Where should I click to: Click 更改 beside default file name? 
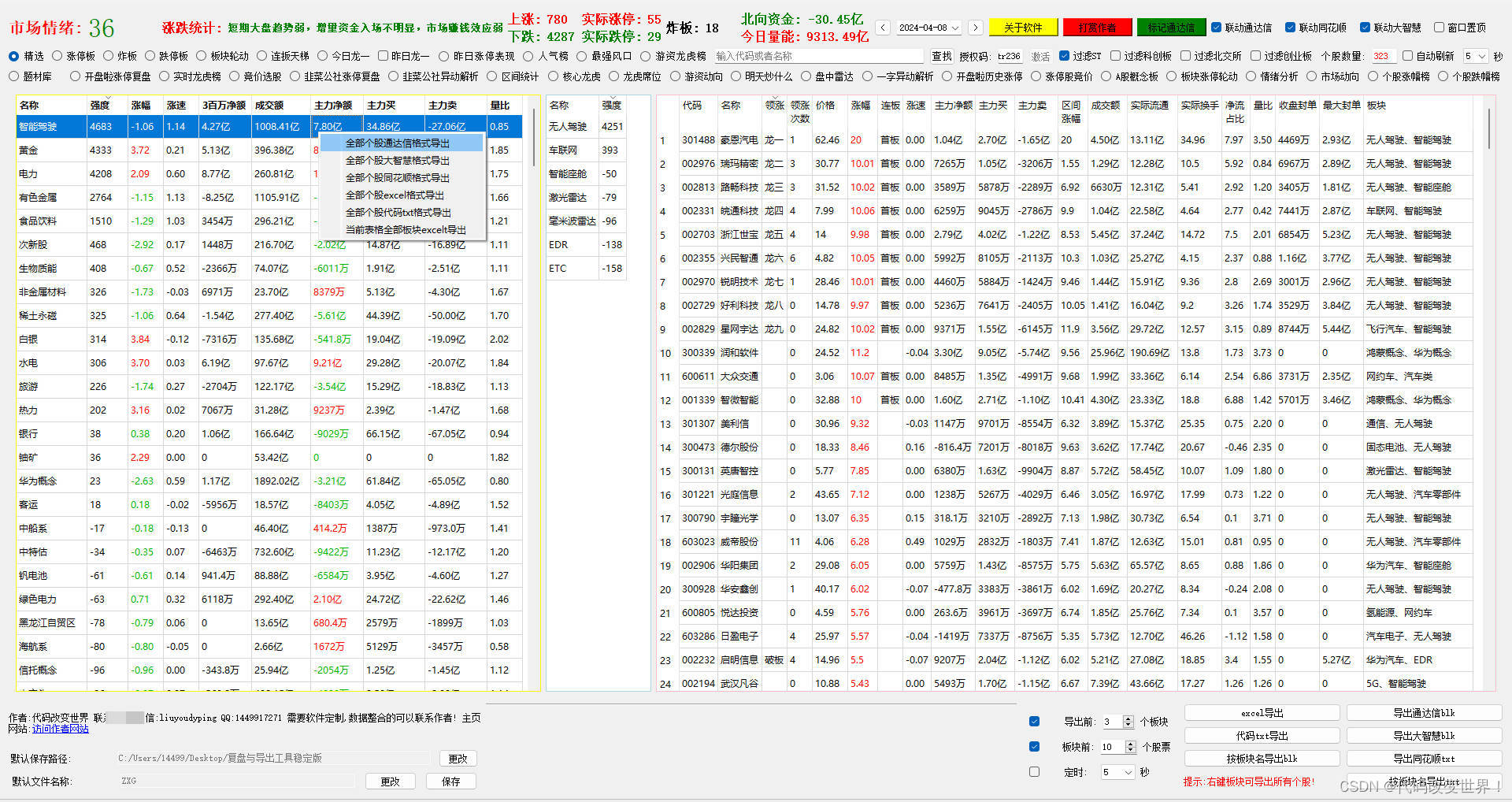click(390, 782)
